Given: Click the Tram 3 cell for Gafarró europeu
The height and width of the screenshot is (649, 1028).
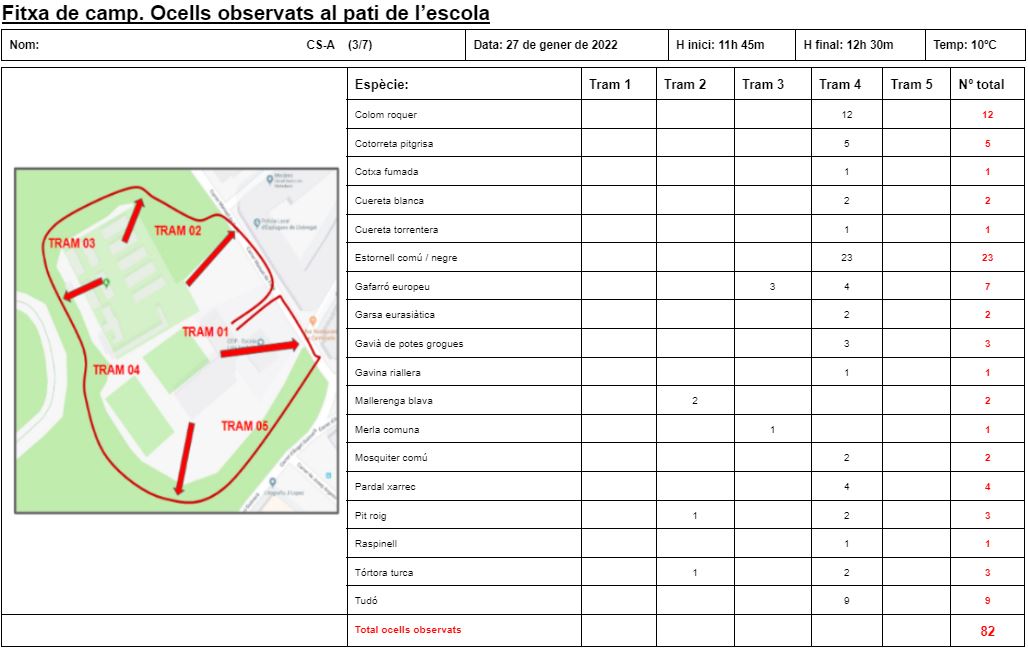Looking at the screenshot, I should pos(772,287).
